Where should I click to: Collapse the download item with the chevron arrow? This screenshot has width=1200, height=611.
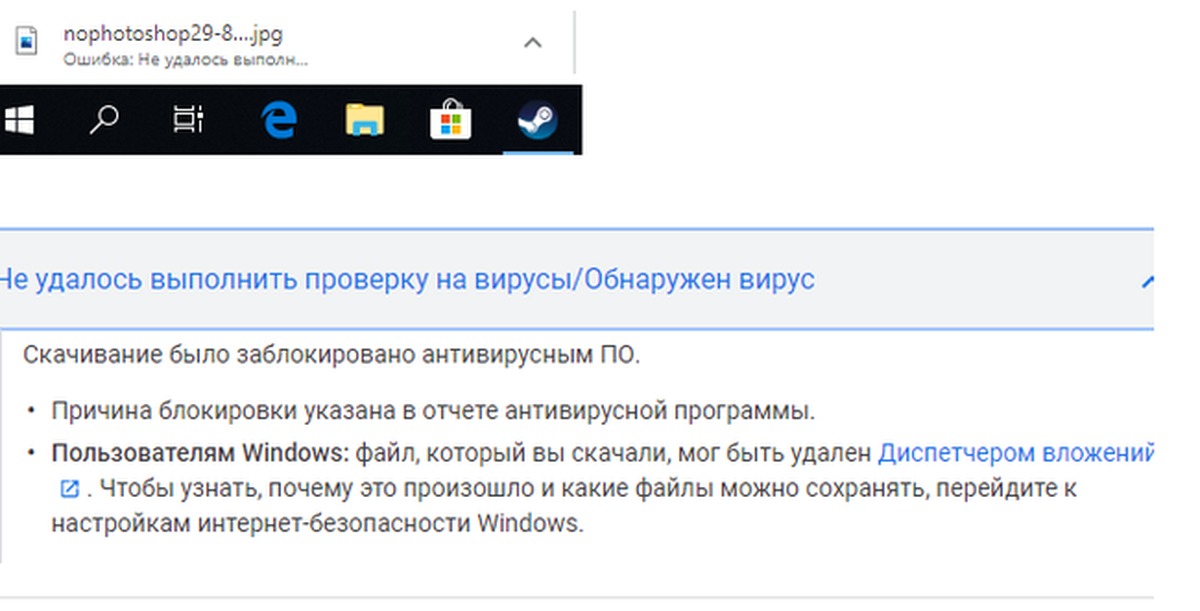[533, 42]
